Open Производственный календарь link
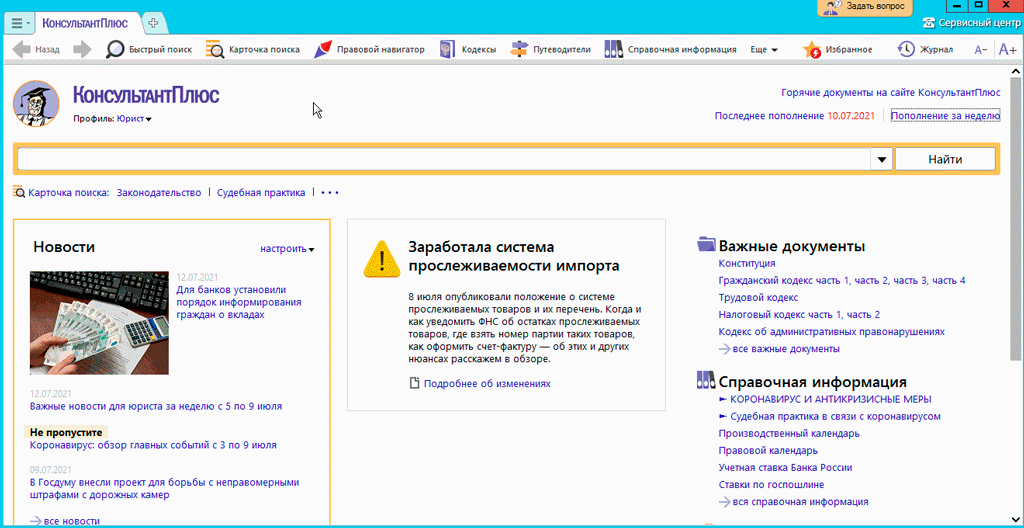The image size is (1024, 528). pos(789,433)
